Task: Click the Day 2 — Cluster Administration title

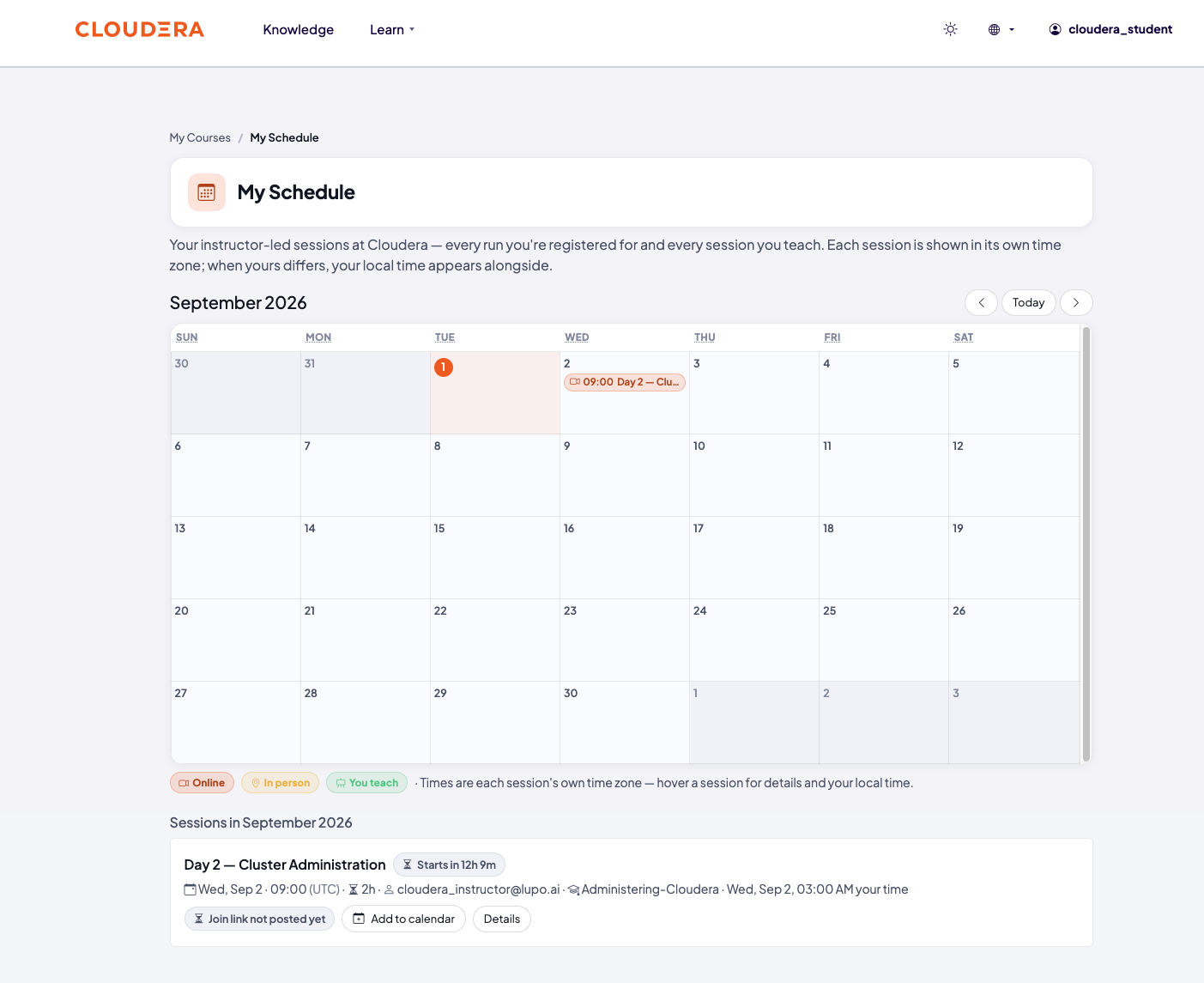Action: pos(285,865)
